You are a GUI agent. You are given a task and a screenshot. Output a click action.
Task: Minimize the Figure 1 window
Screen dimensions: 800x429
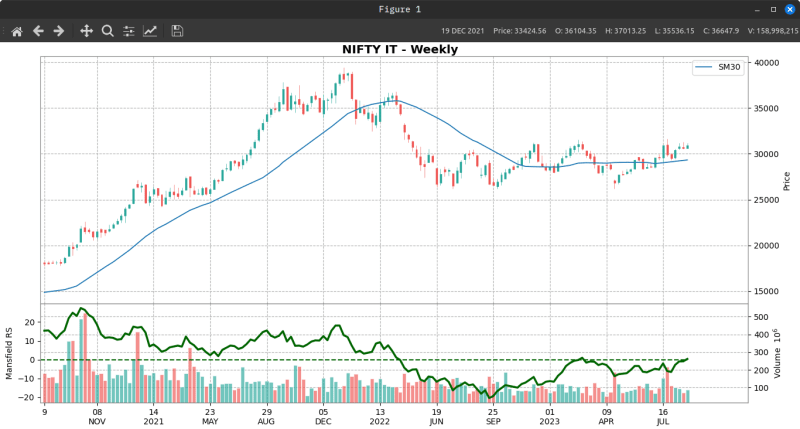757,10
